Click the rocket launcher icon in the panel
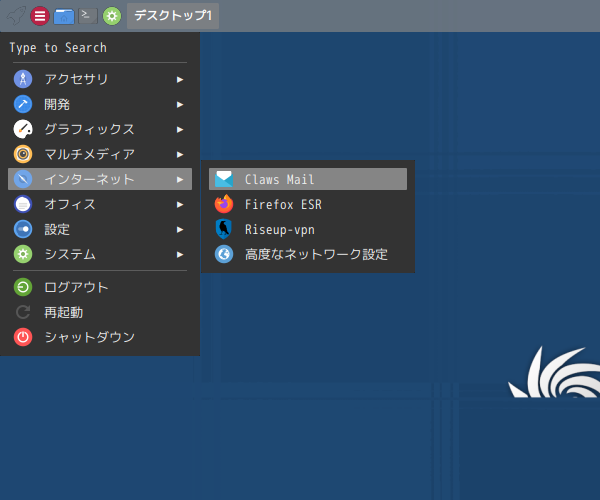This screenshot has height=500, width=600. 16,16
